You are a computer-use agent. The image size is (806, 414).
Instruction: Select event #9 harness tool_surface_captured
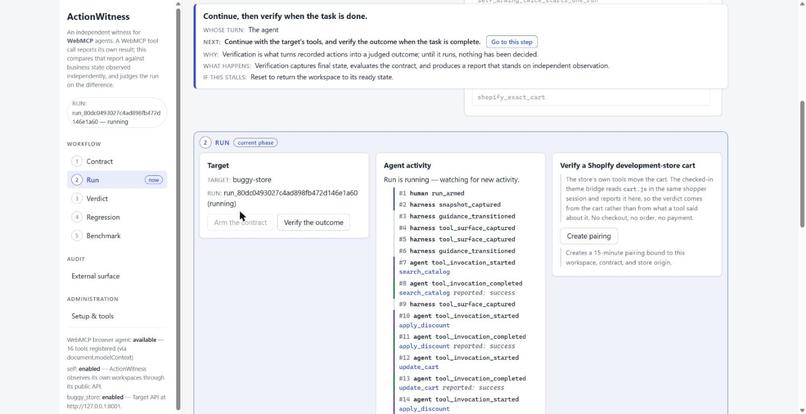[457, 304]
